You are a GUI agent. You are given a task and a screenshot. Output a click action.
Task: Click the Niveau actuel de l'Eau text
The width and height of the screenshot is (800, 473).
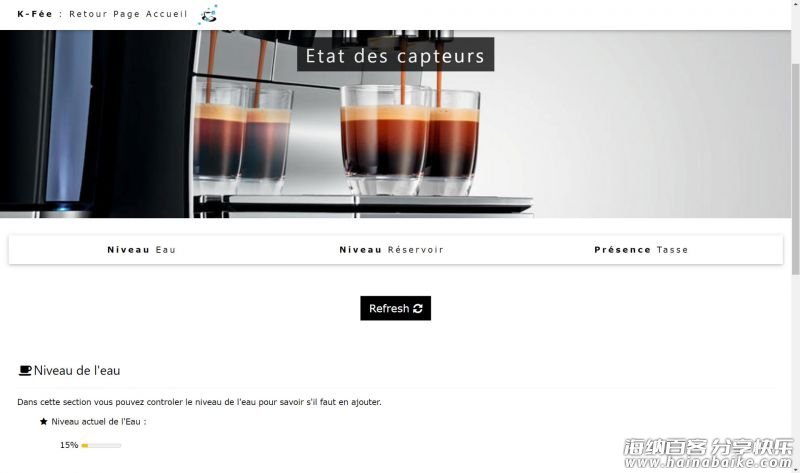[98, 421]
